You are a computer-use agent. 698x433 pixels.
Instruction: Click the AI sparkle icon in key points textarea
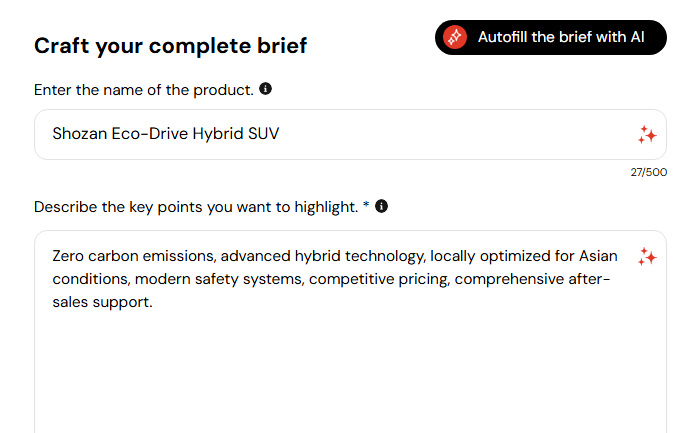(x=647, y=257)
